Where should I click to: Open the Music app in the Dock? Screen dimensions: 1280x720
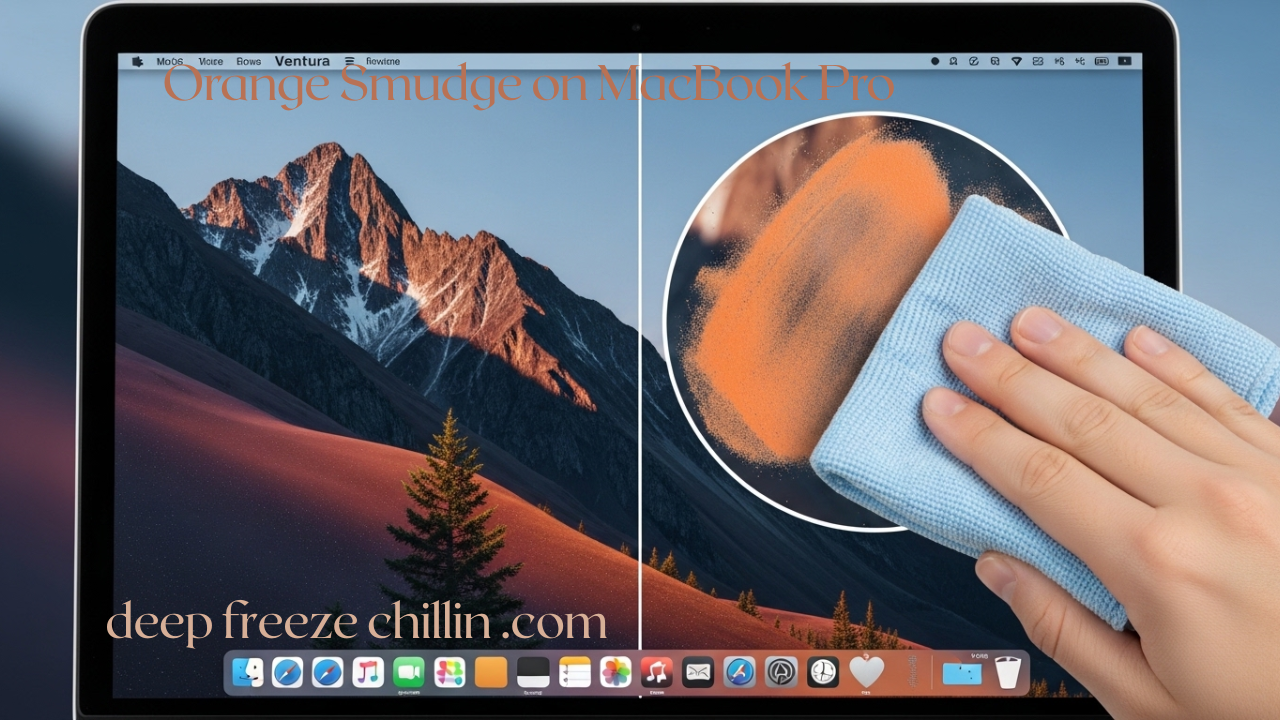point(366,672)
